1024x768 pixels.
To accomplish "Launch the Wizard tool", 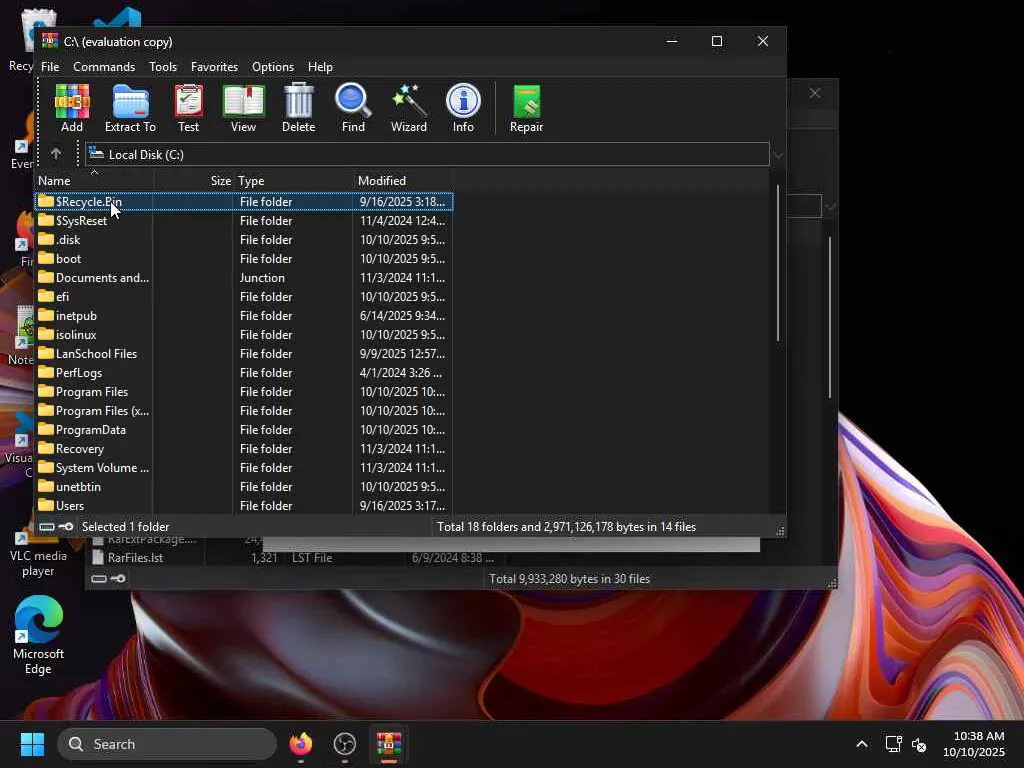I will click(x=408, y=108).
